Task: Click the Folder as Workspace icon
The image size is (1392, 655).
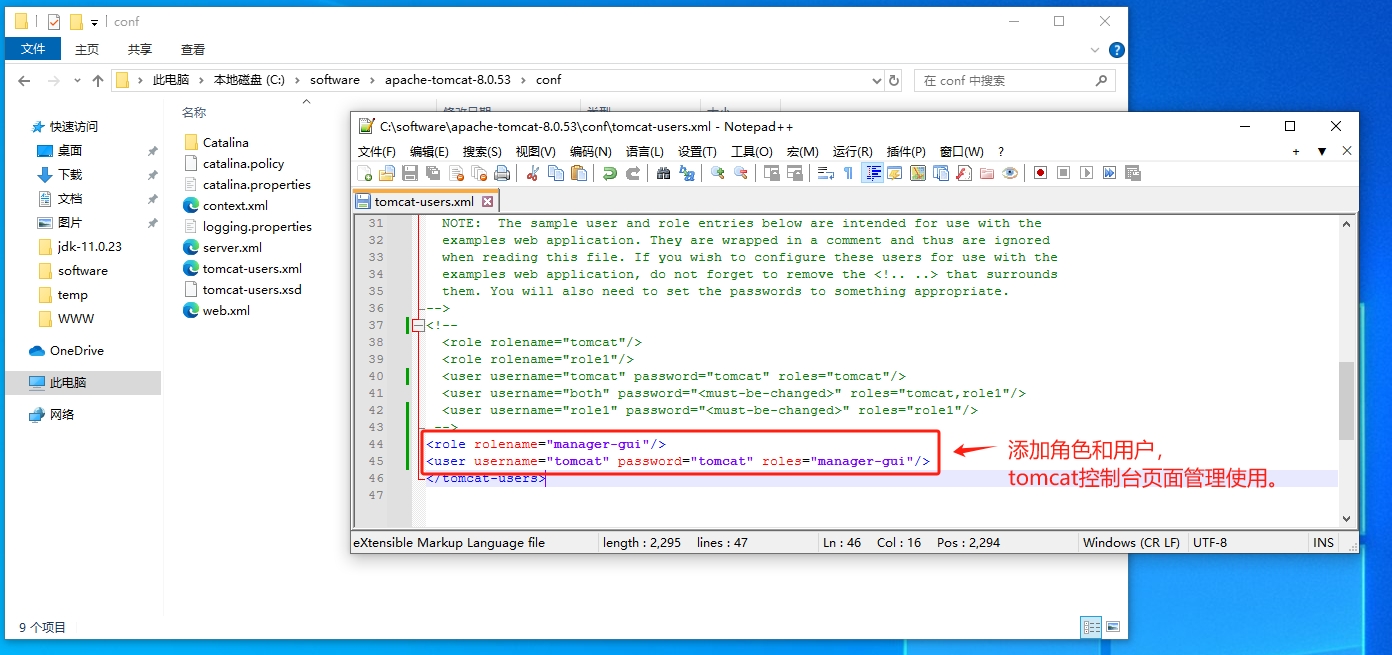Action: click(x=986, y=173)
